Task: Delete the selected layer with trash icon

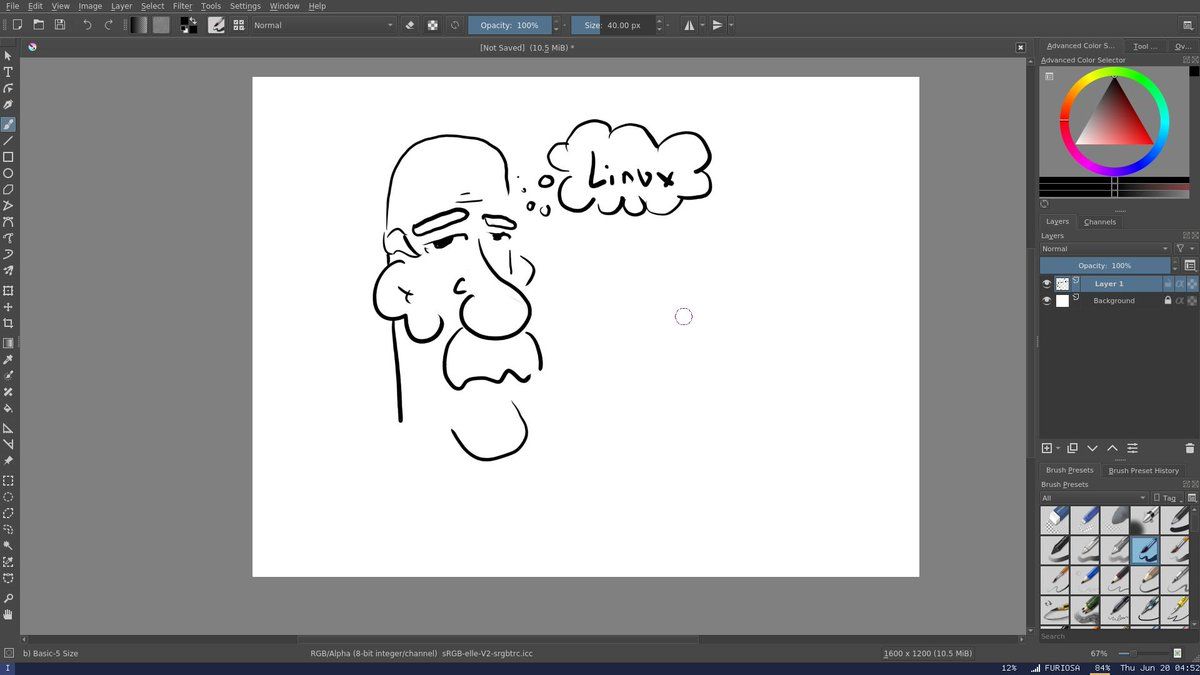Action: point(1190,449)
